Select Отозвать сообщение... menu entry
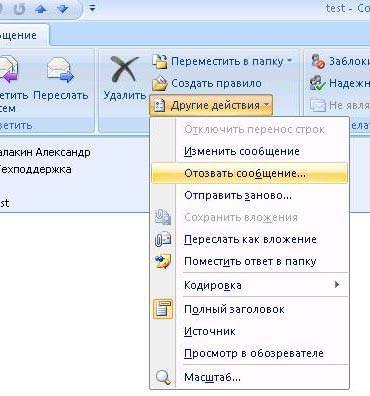This screenshot has height=396, width=370. 249,173
